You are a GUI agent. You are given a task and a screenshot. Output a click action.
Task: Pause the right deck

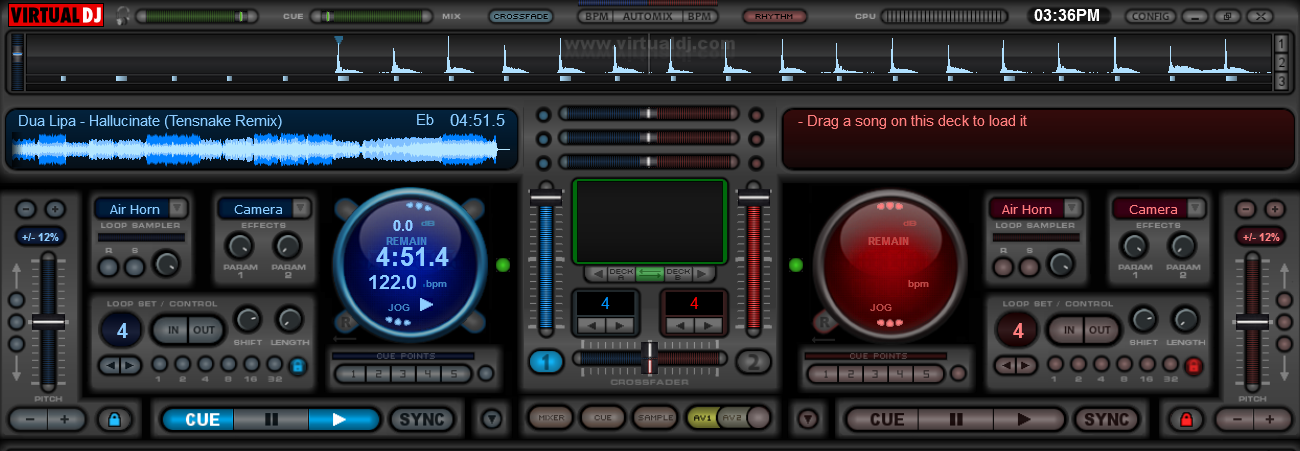click(955, 420)
